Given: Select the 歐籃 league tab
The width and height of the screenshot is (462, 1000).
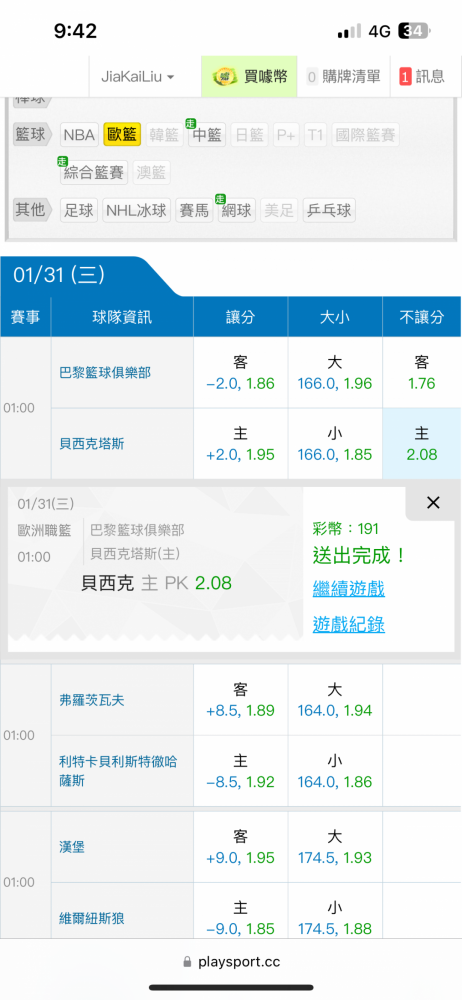Looking at the screenshot, I should (x=121, y=135).
